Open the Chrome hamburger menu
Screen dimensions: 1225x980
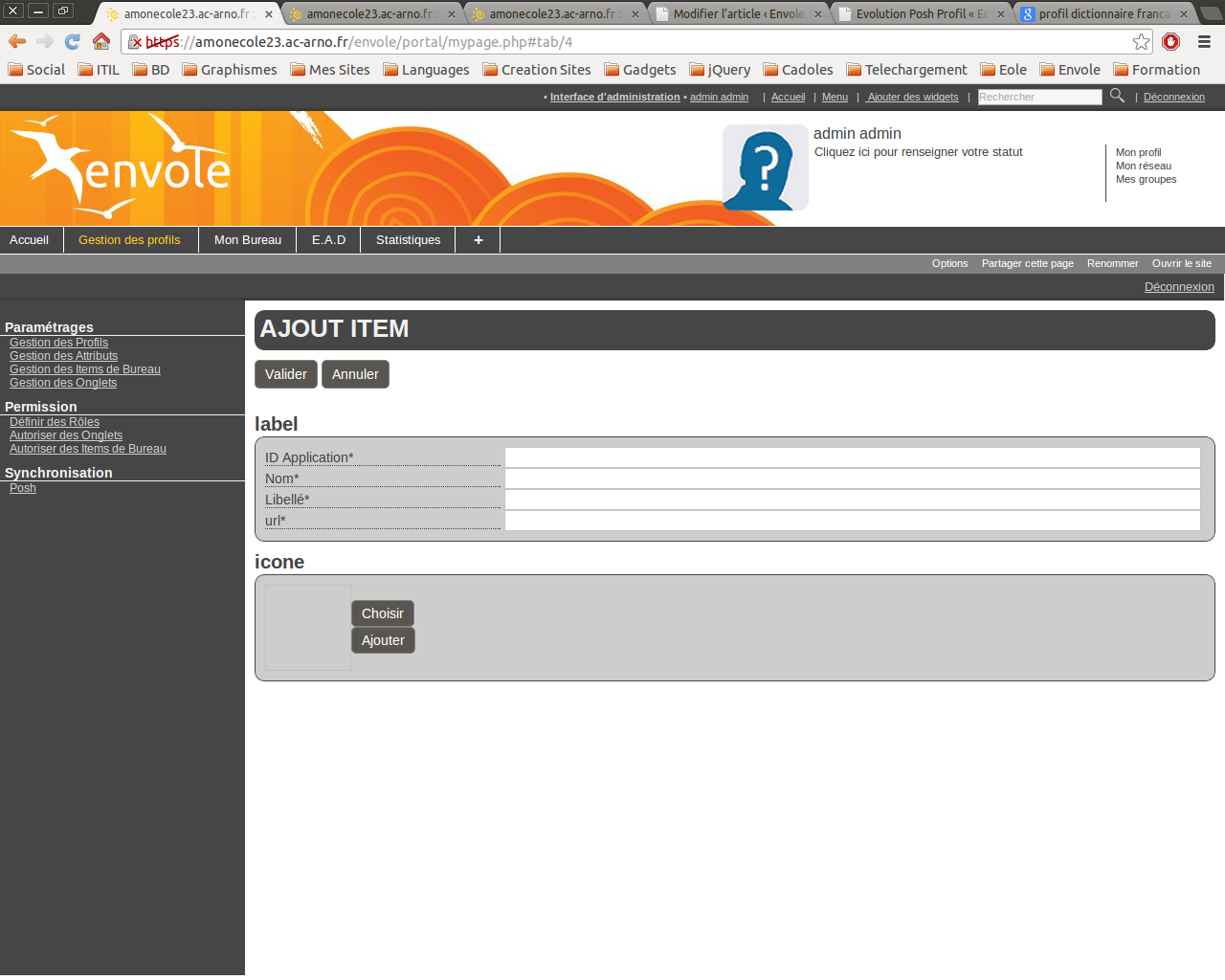[1204, 42]
